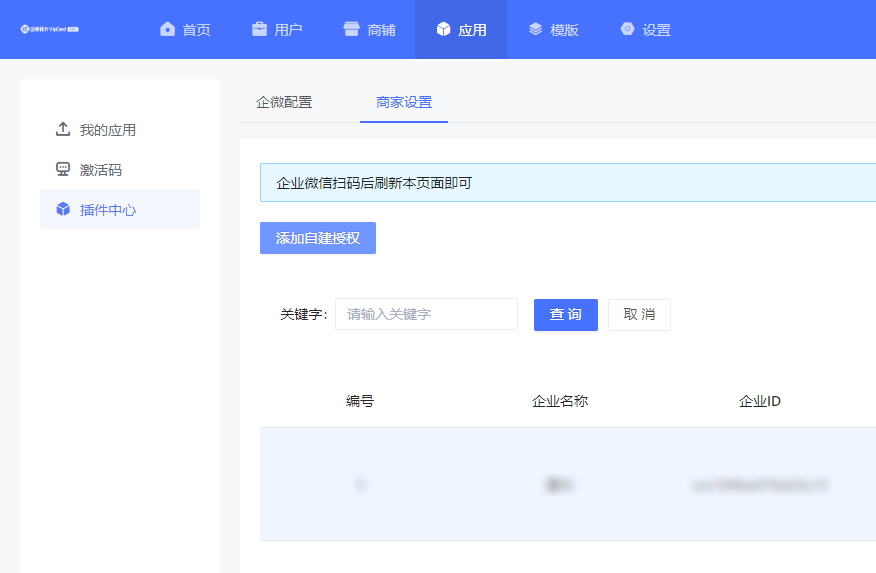Screen dimensions: 876x573
Task: Open the 模版 navigation item
Action: click(x=553, y=30)
